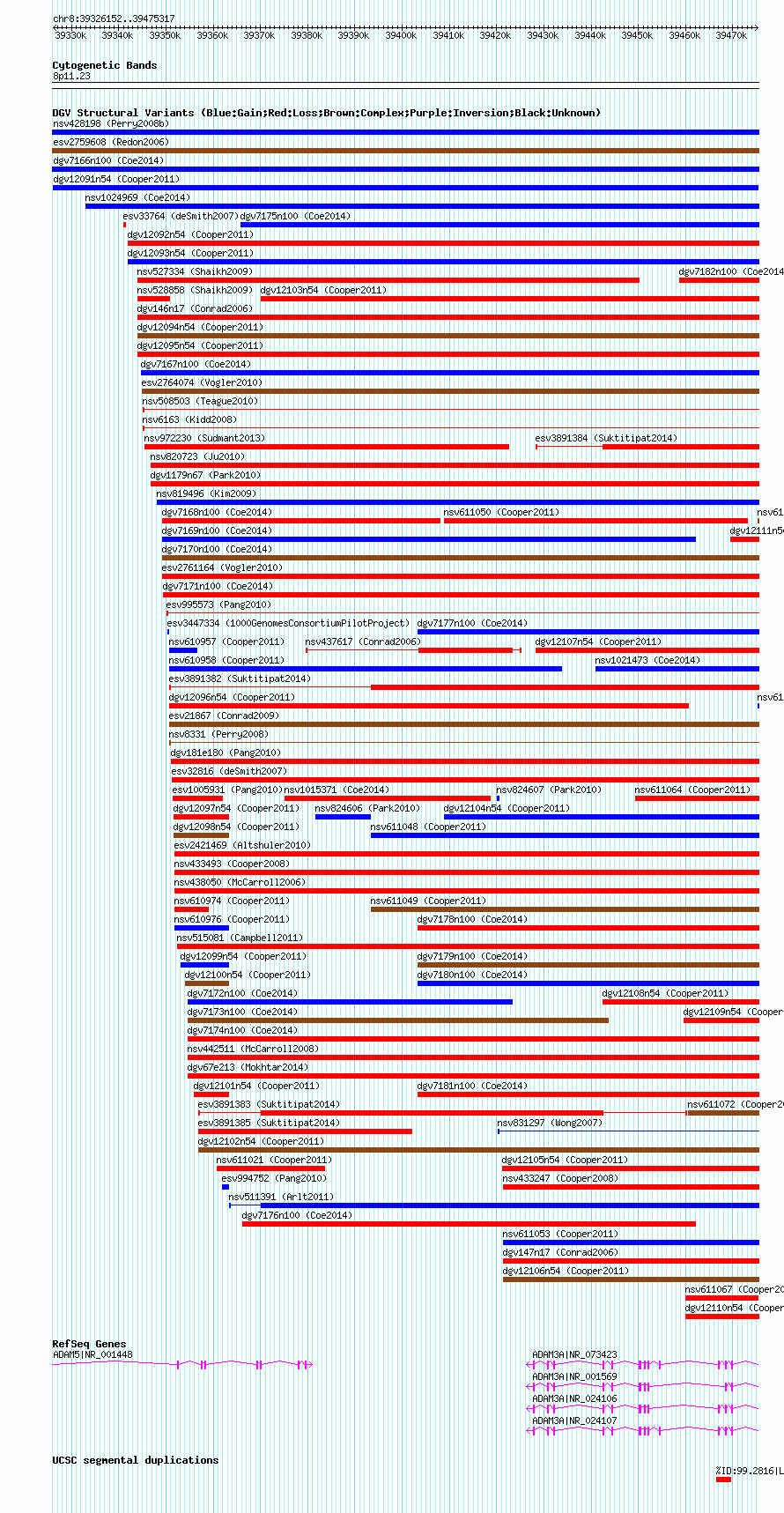Select esv994752 (Pang2010) variant
This screenshot has width=784, height=1513.
point(274,1178)
